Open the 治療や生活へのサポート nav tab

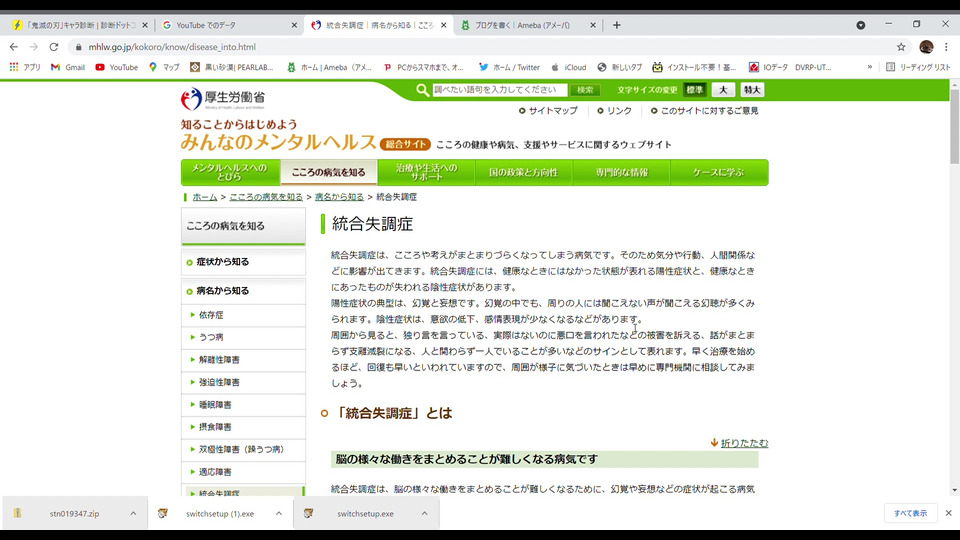pos(426,173)
